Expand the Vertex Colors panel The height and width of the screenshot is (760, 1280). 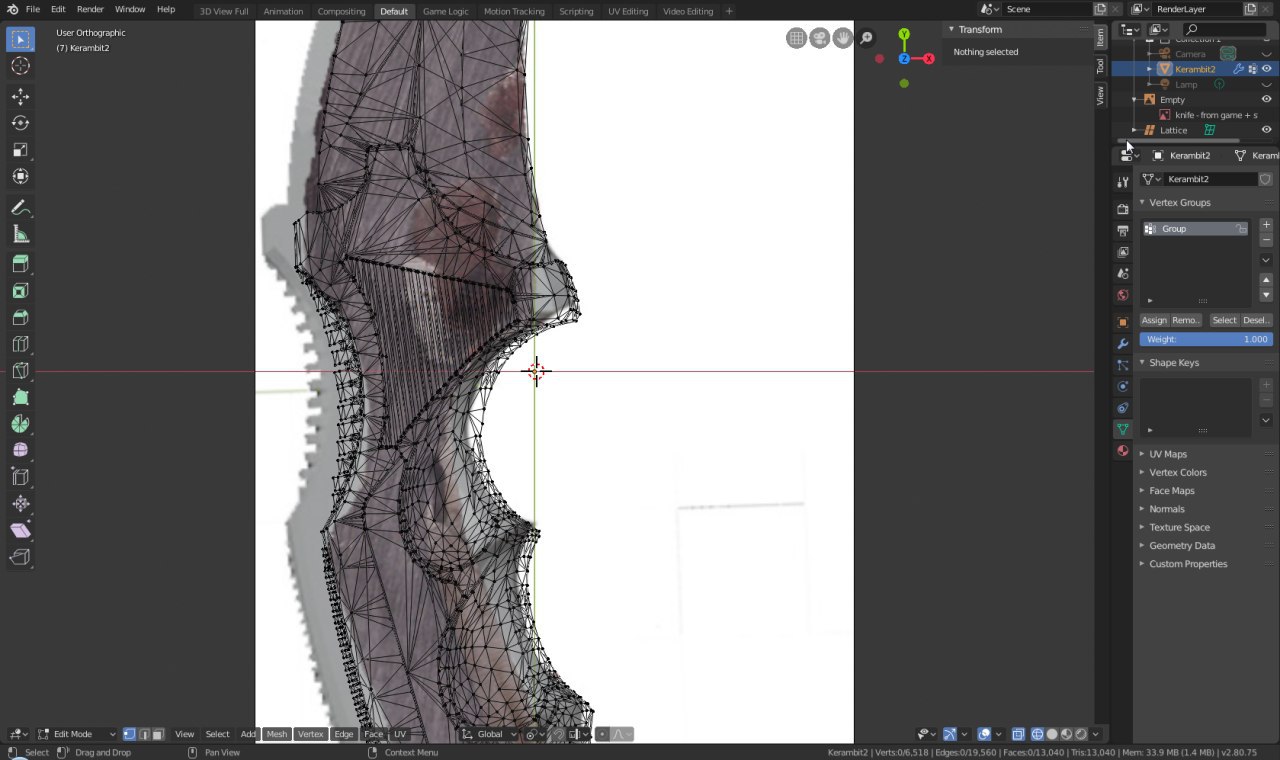1178,472
